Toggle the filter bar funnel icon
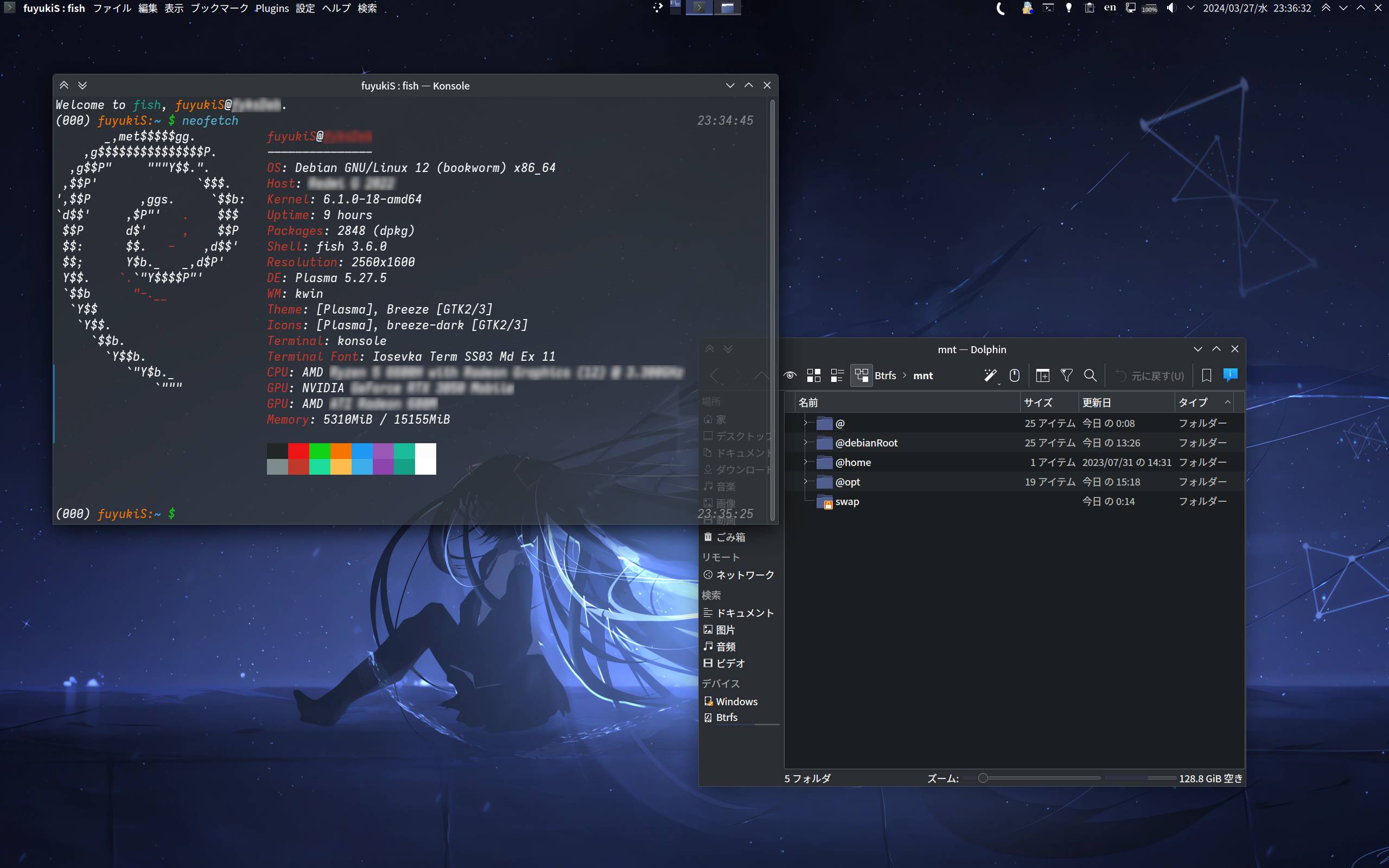Screen dimensions: 1389x868 [1066, 375]
